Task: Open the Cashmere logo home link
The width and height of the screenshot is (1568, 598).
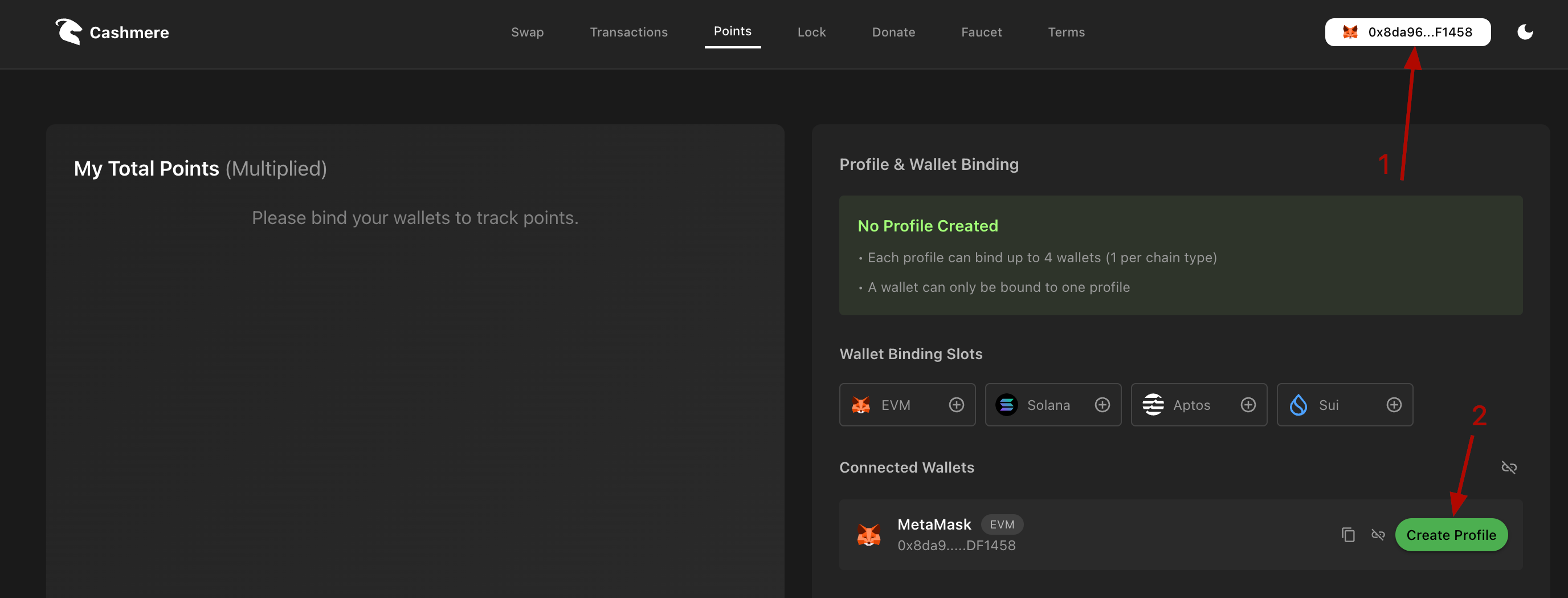Action: pos(112,32)
